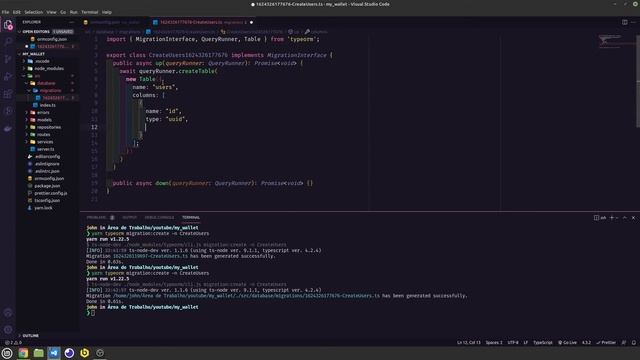Close the terminal panel

click(x=633, y=218)
